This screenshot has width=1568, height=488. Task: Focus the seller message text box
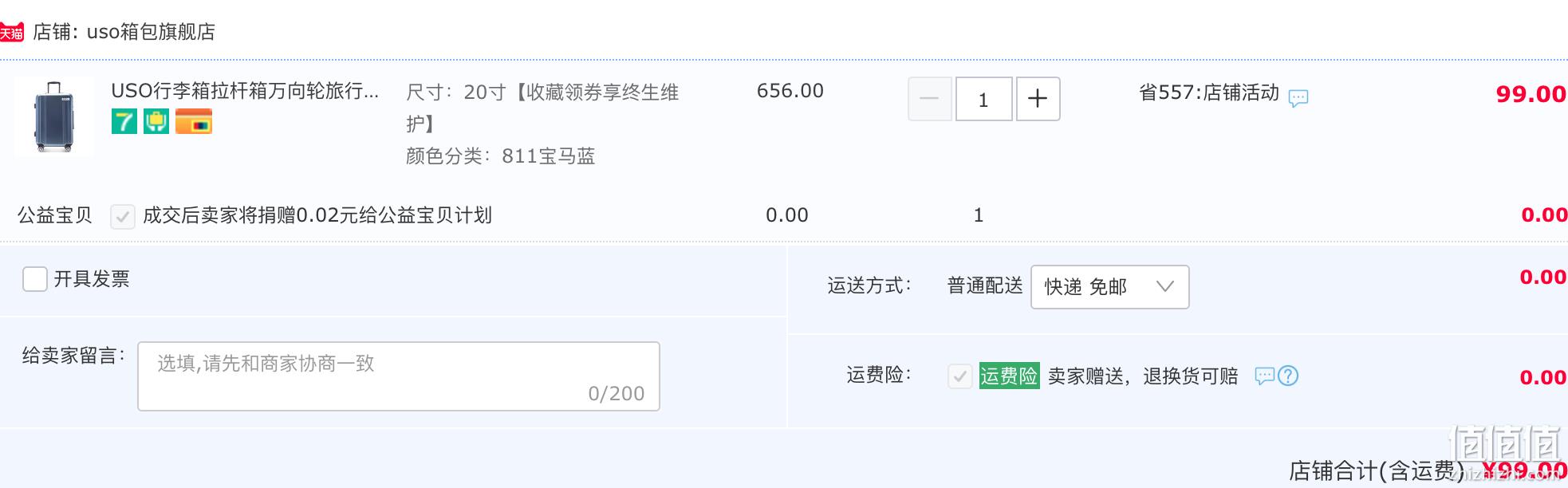click(x=399, y=376)
